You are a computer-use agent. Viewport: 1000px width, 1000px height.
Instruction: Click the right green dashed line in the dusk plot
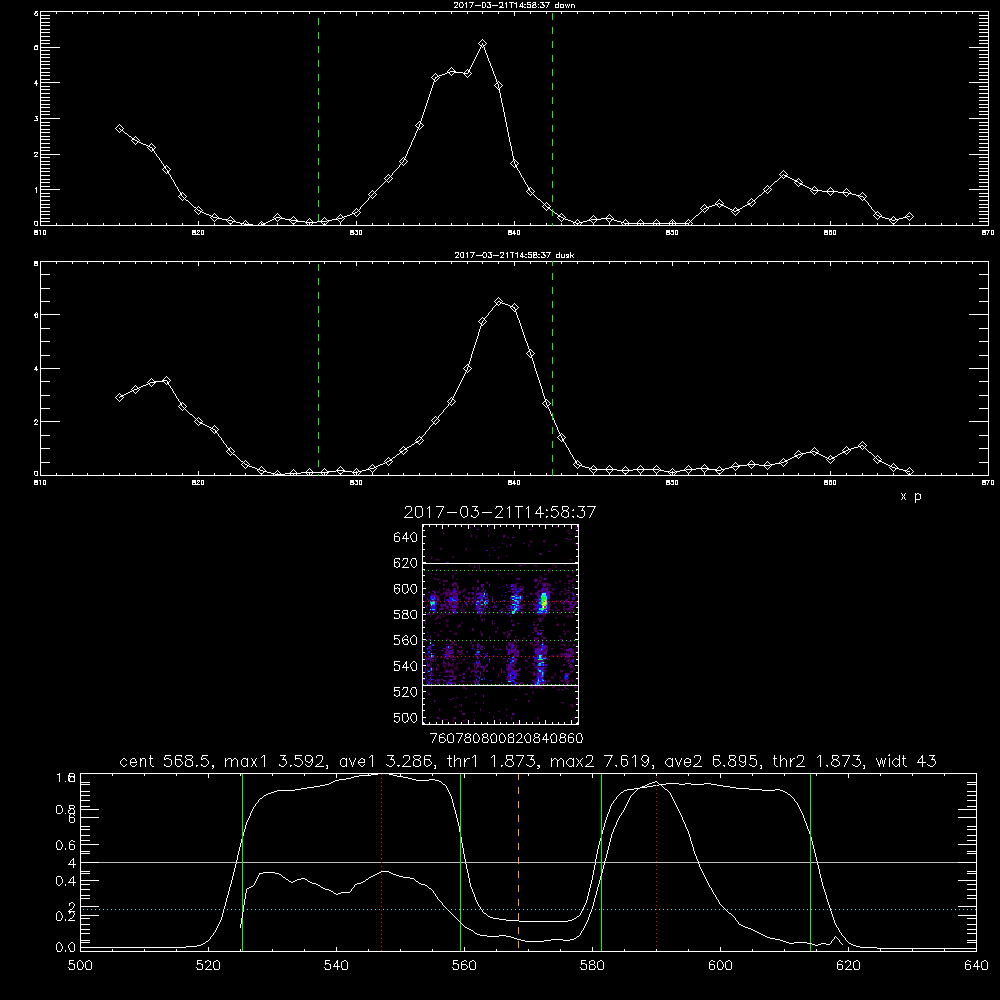[x=552, y=368]
